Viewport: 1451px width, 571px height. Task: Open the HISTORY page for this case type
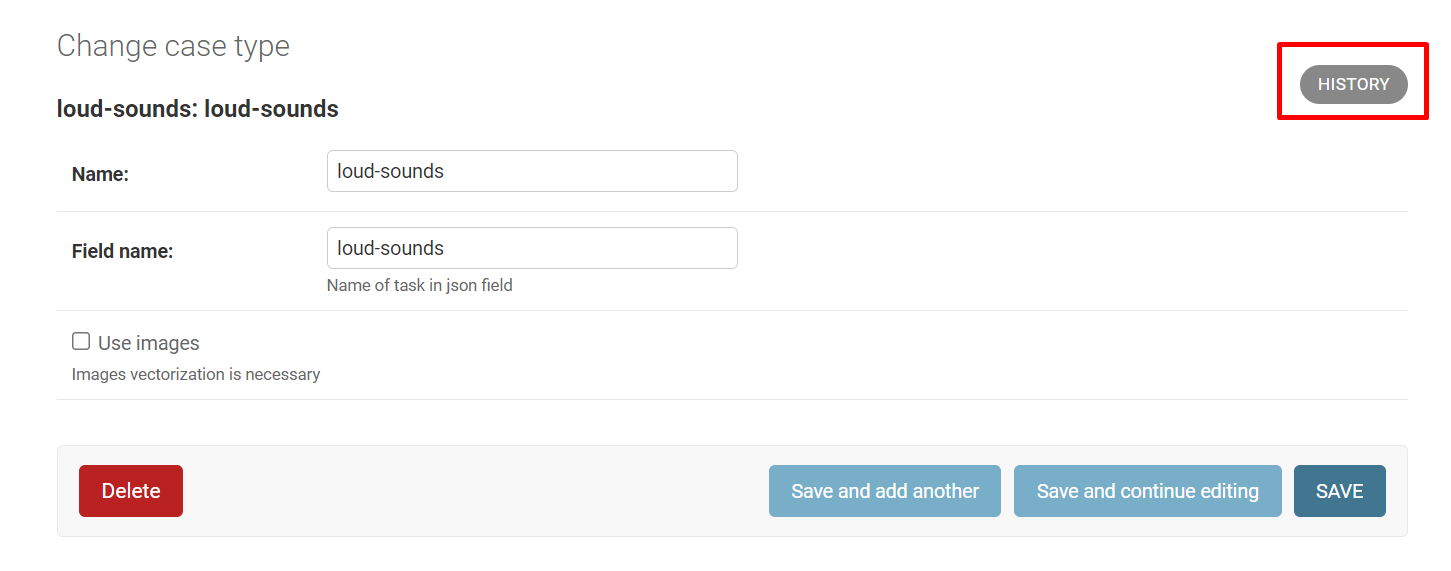coord(1353,85)
